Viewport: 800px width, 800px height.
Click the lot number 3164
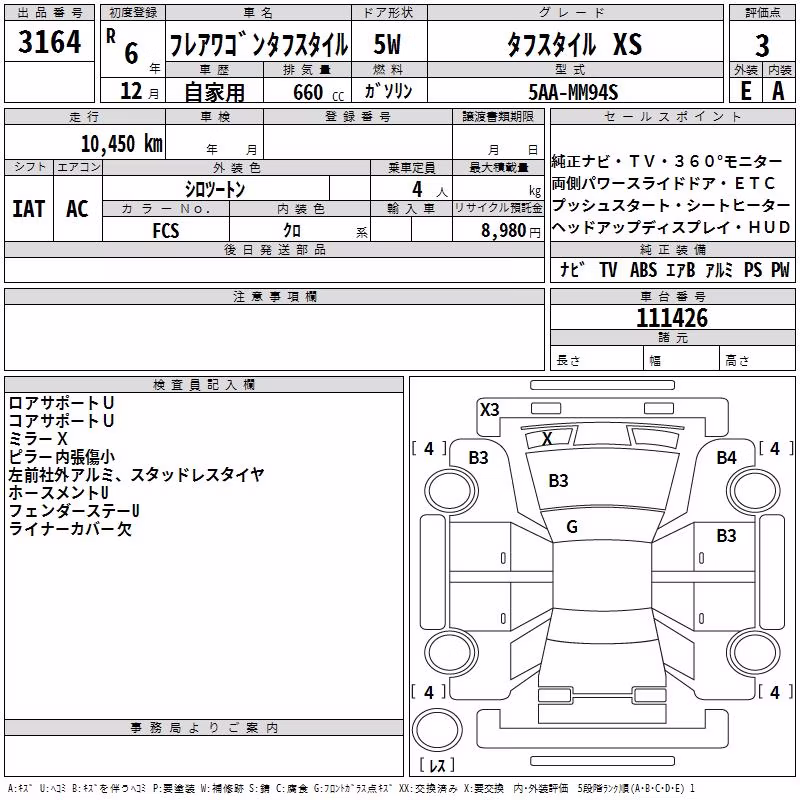49,42
